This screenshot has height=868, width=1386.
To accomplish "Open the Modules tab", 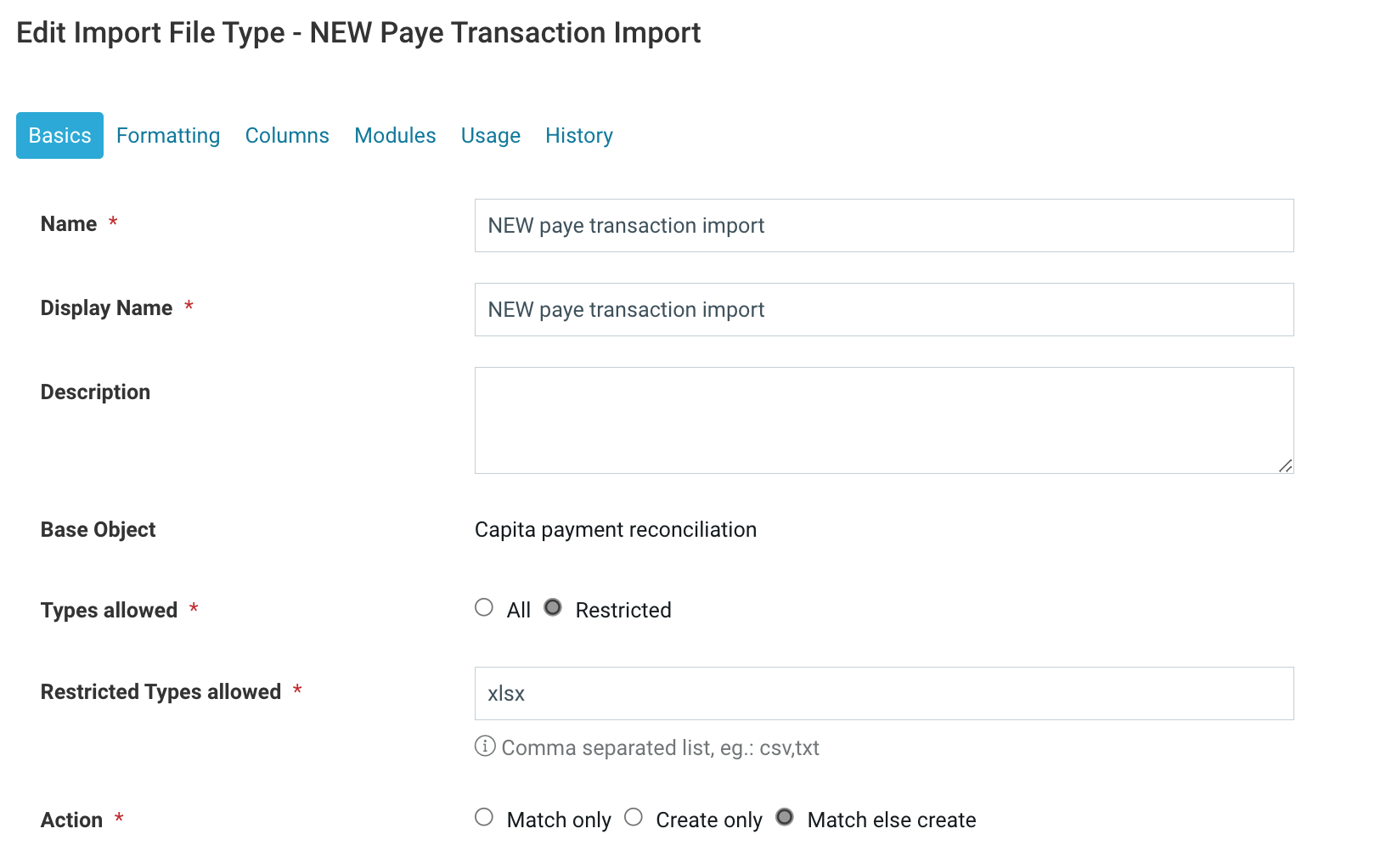I will click(x=395, y=136).
